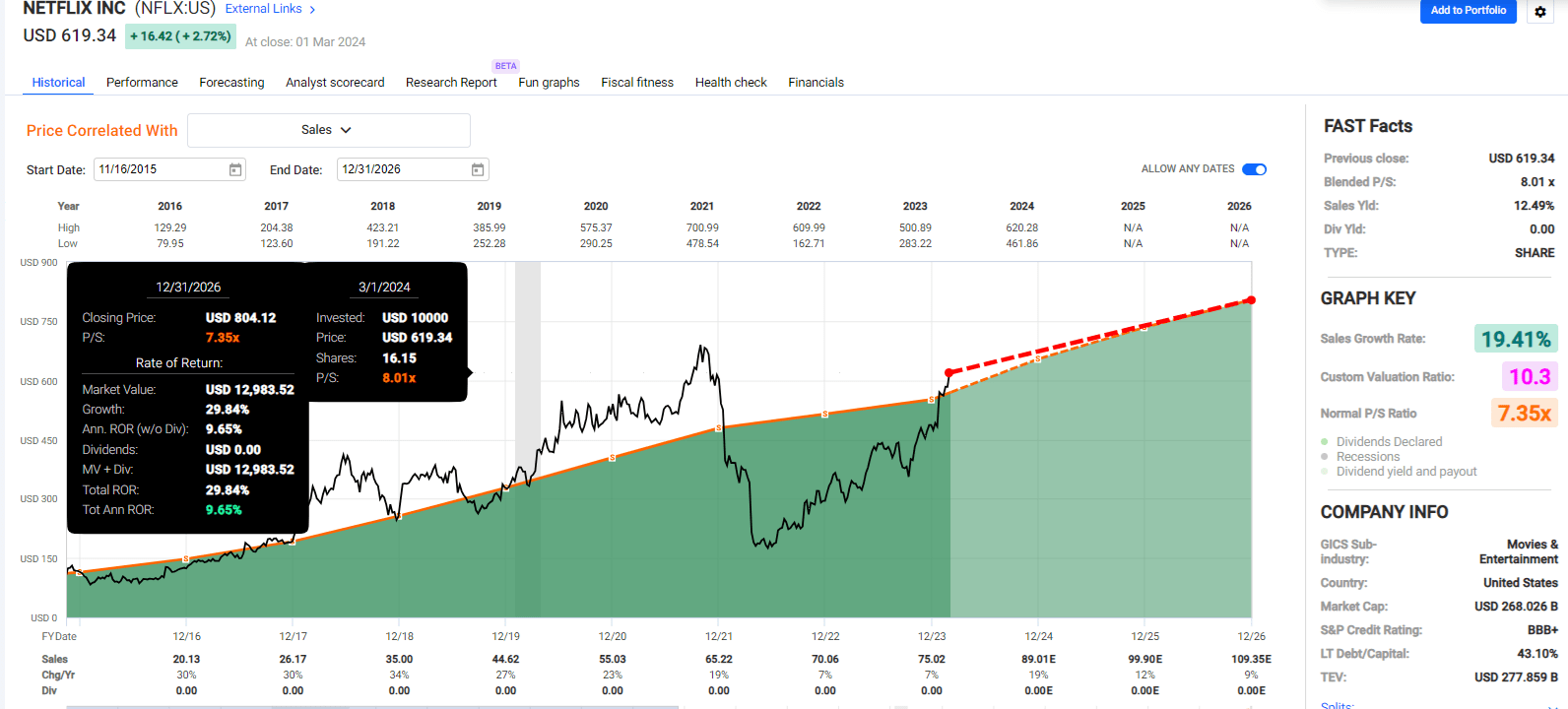This screenshot has width=1568, height=709.
Task: Switch to the Forecasting tab
Action: coord(231,83)
